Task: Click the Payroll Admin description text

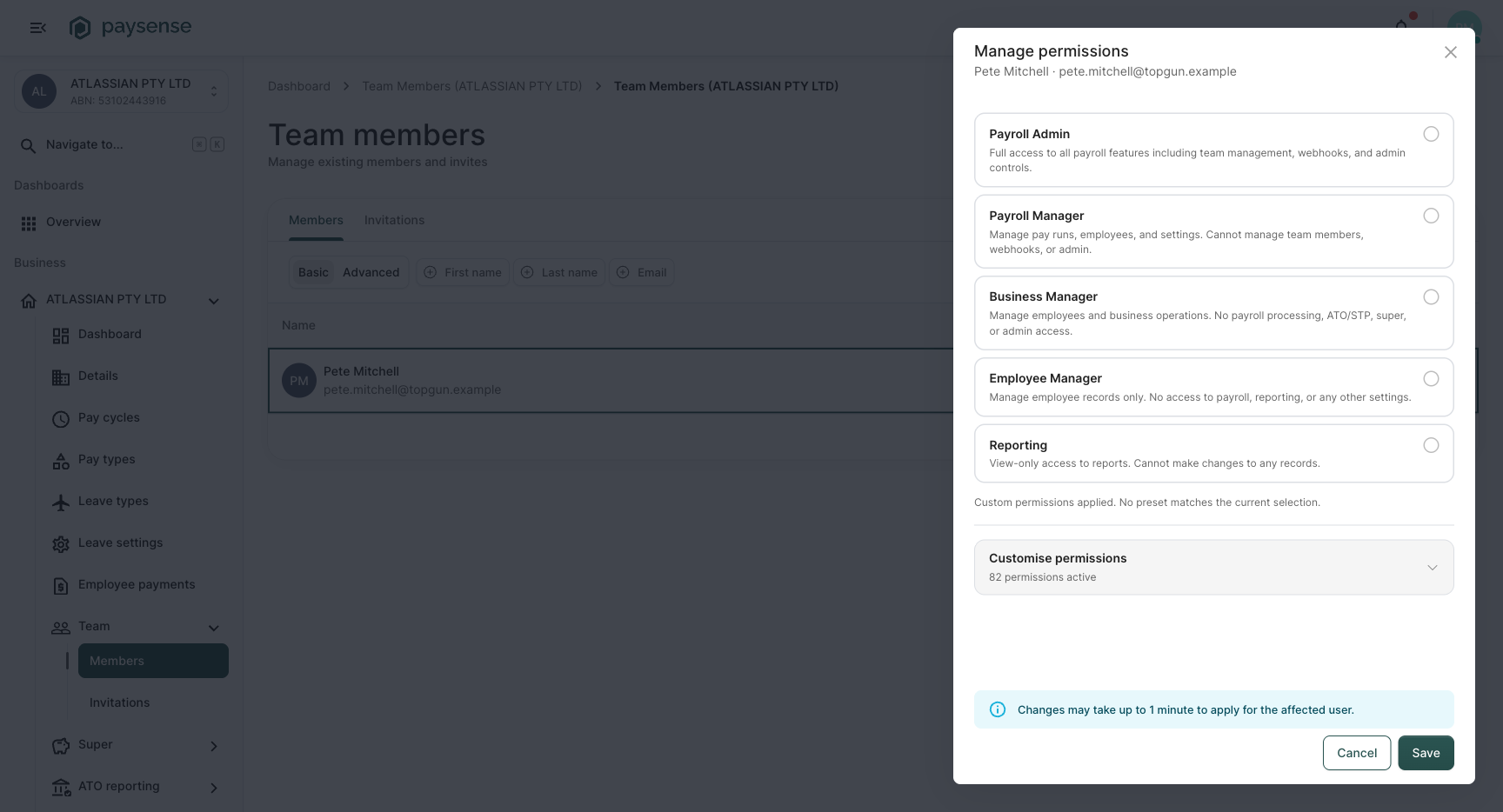Action: point(1198,160)
